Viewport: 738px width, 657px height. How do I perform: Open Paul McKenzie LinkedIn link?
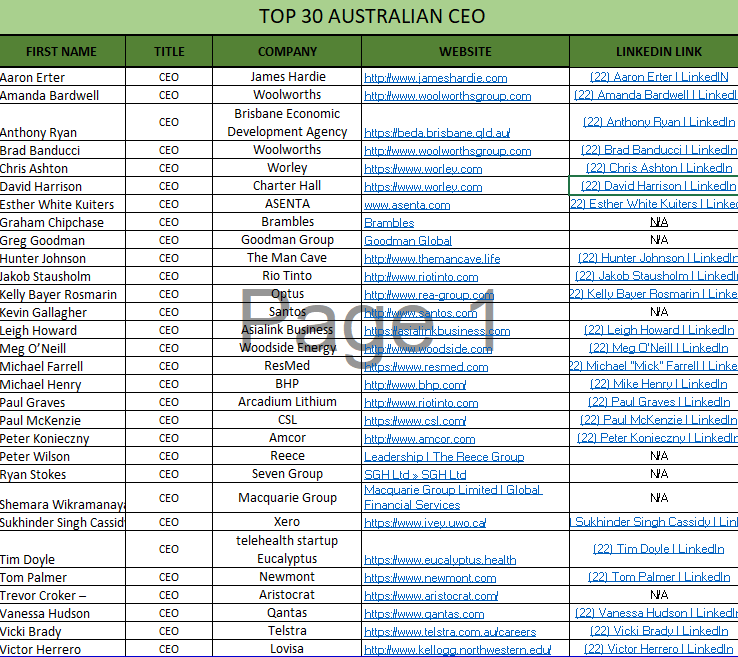point(659,420)
